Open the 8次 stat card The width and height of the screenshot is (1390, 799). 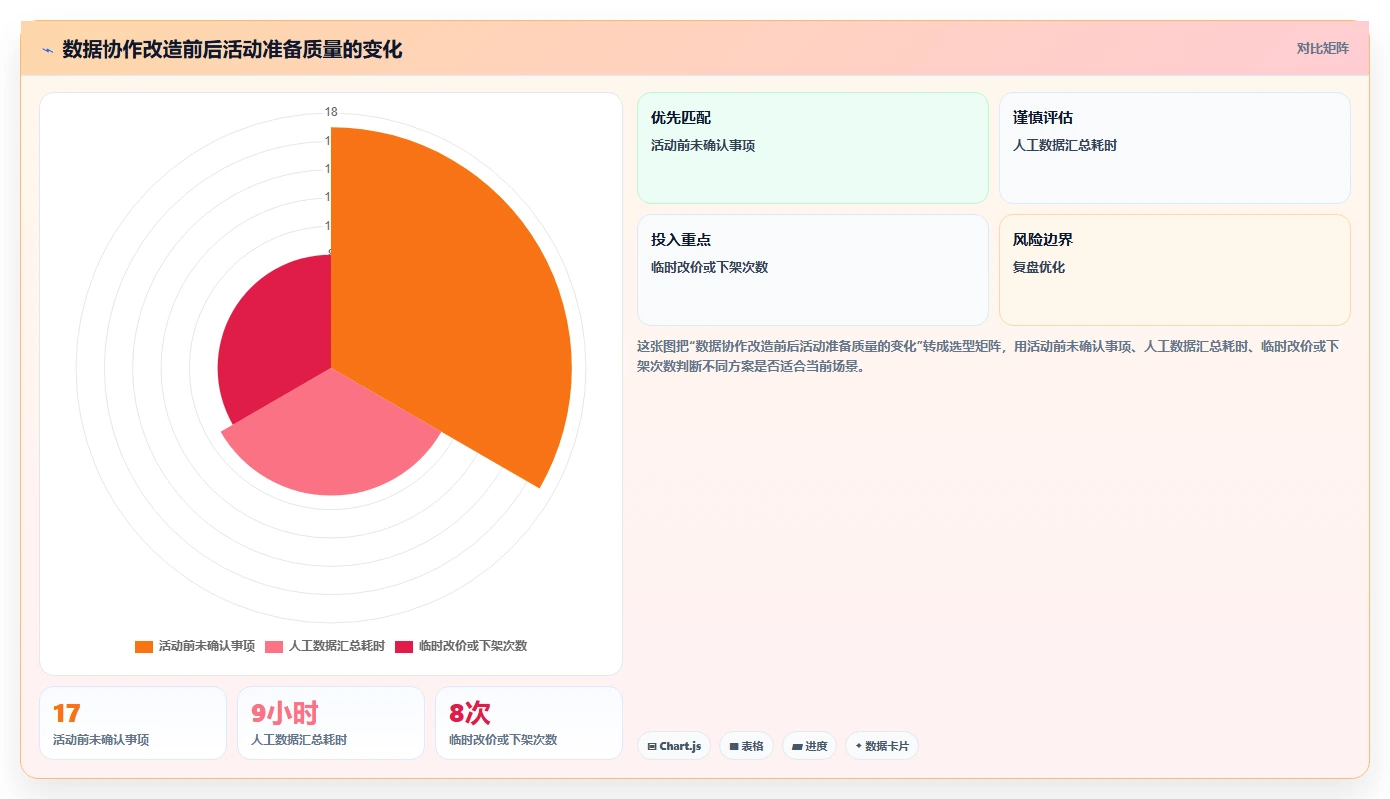pyautogui.click(x=529, y=723)
